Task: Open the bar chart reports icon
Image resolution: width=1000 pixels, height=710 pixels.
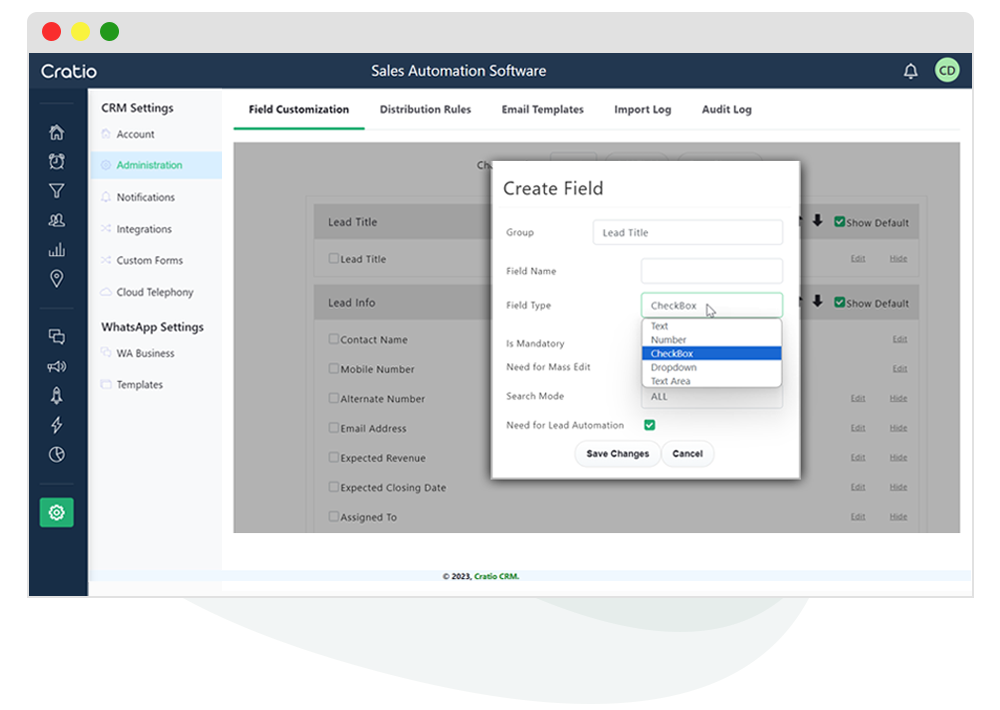Action: (57, 250)
